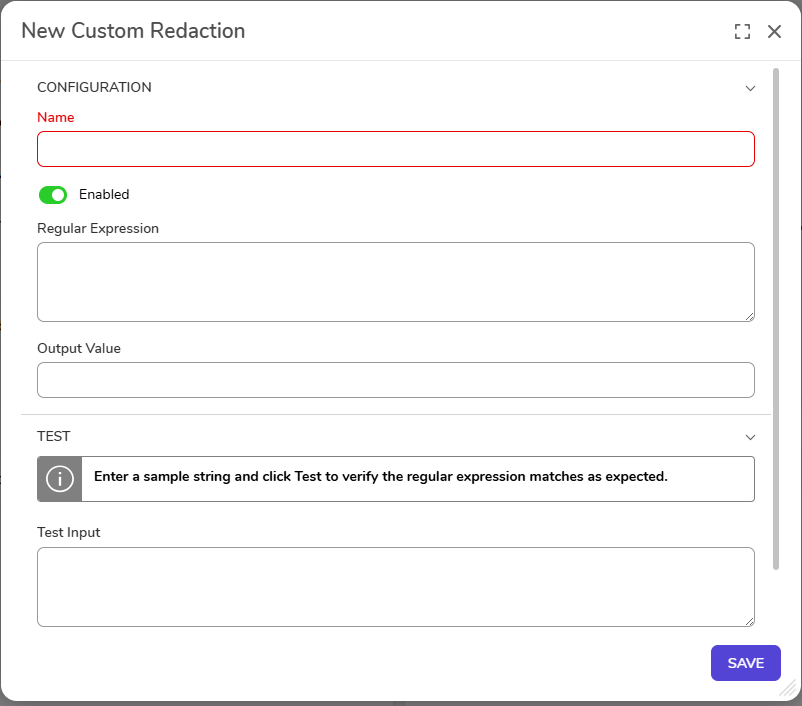This screenshot has height=706, width=802.
Task: Collapse the TEST section chevron
Action: [750, 437]
